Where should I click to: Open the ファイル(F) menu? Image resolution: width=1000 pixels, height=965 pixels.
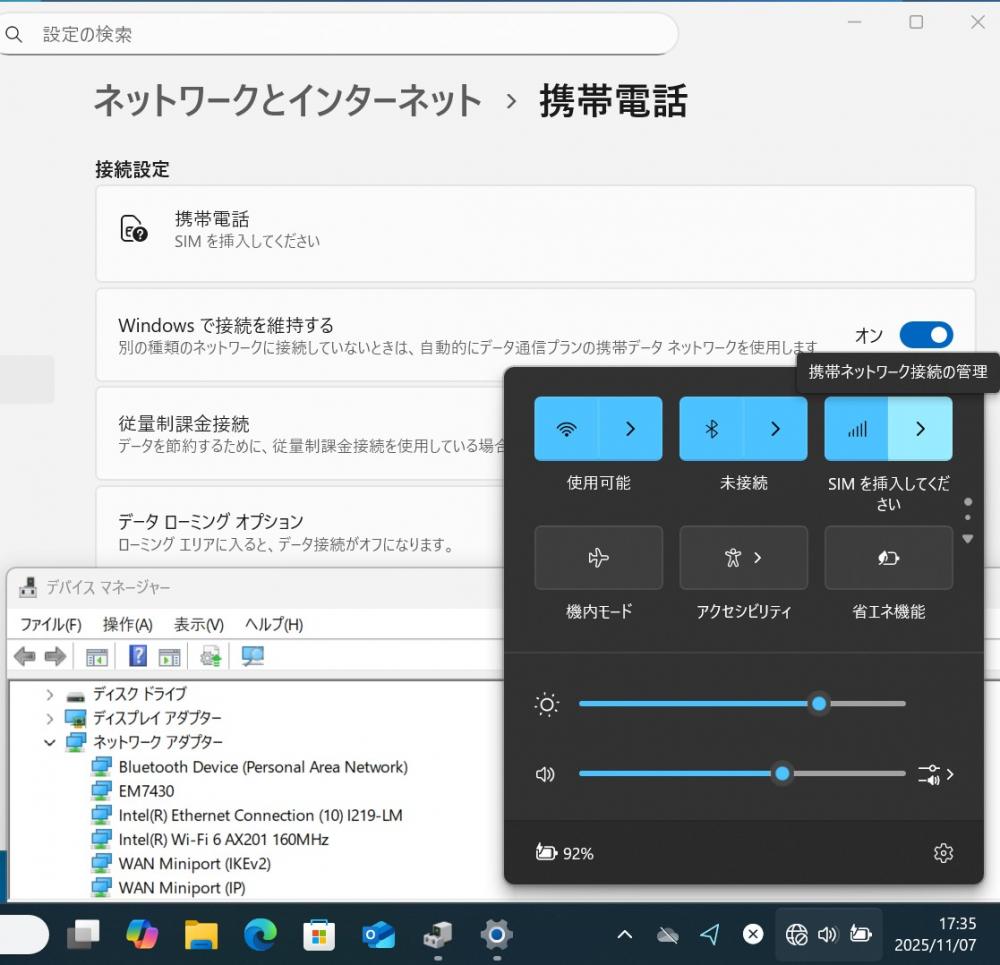[50, 625]
